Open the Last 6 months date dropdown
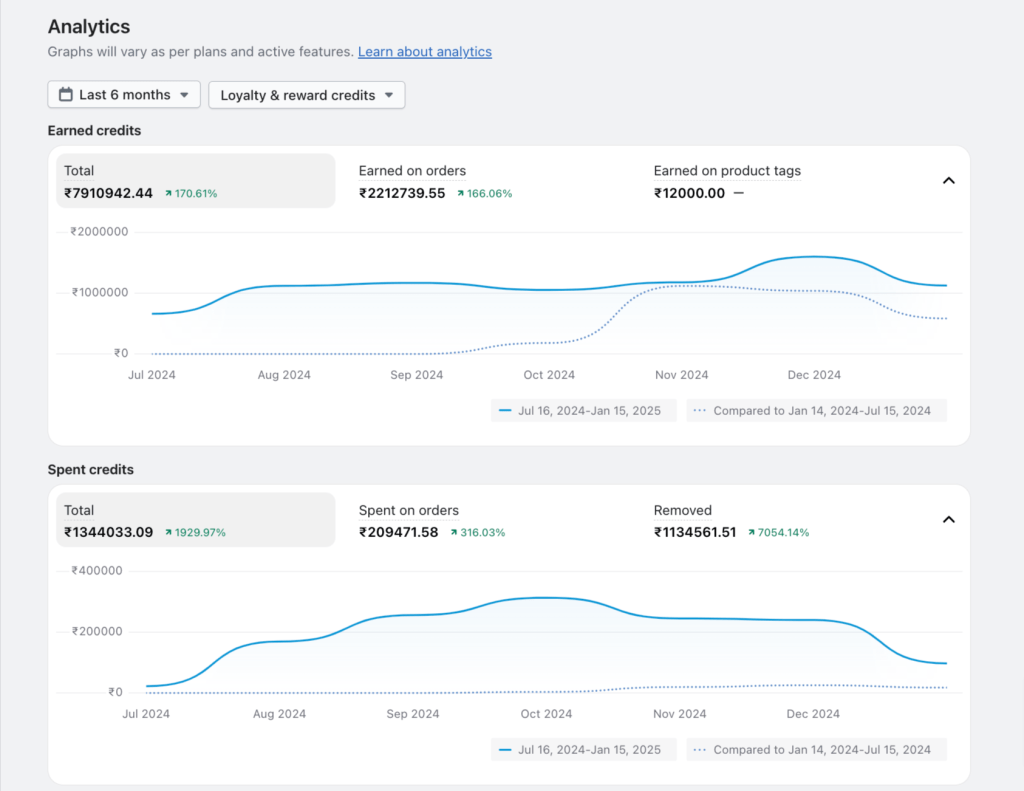The image size is (1024, 791). coord(124,95)
